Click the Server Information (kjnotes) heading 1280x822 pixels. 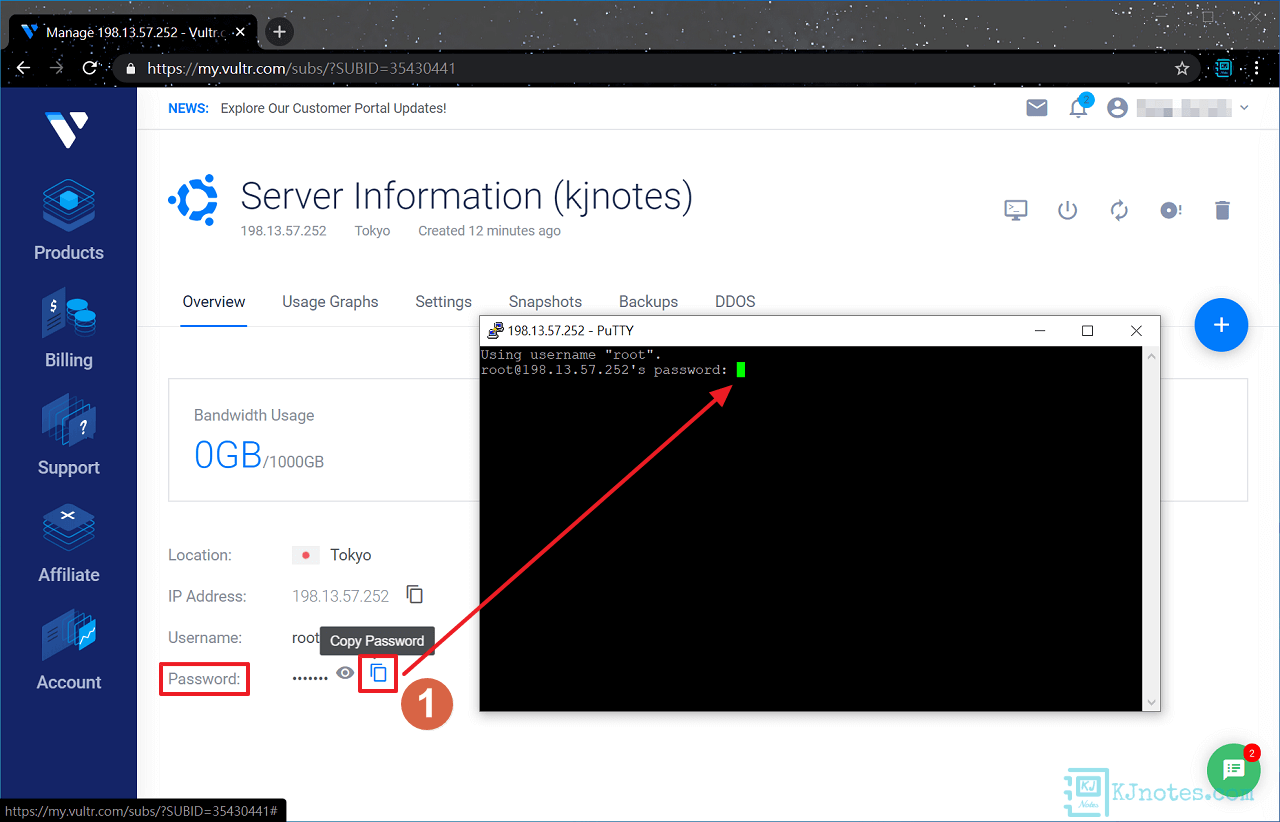pyautogui.click(x=466, y=196)
